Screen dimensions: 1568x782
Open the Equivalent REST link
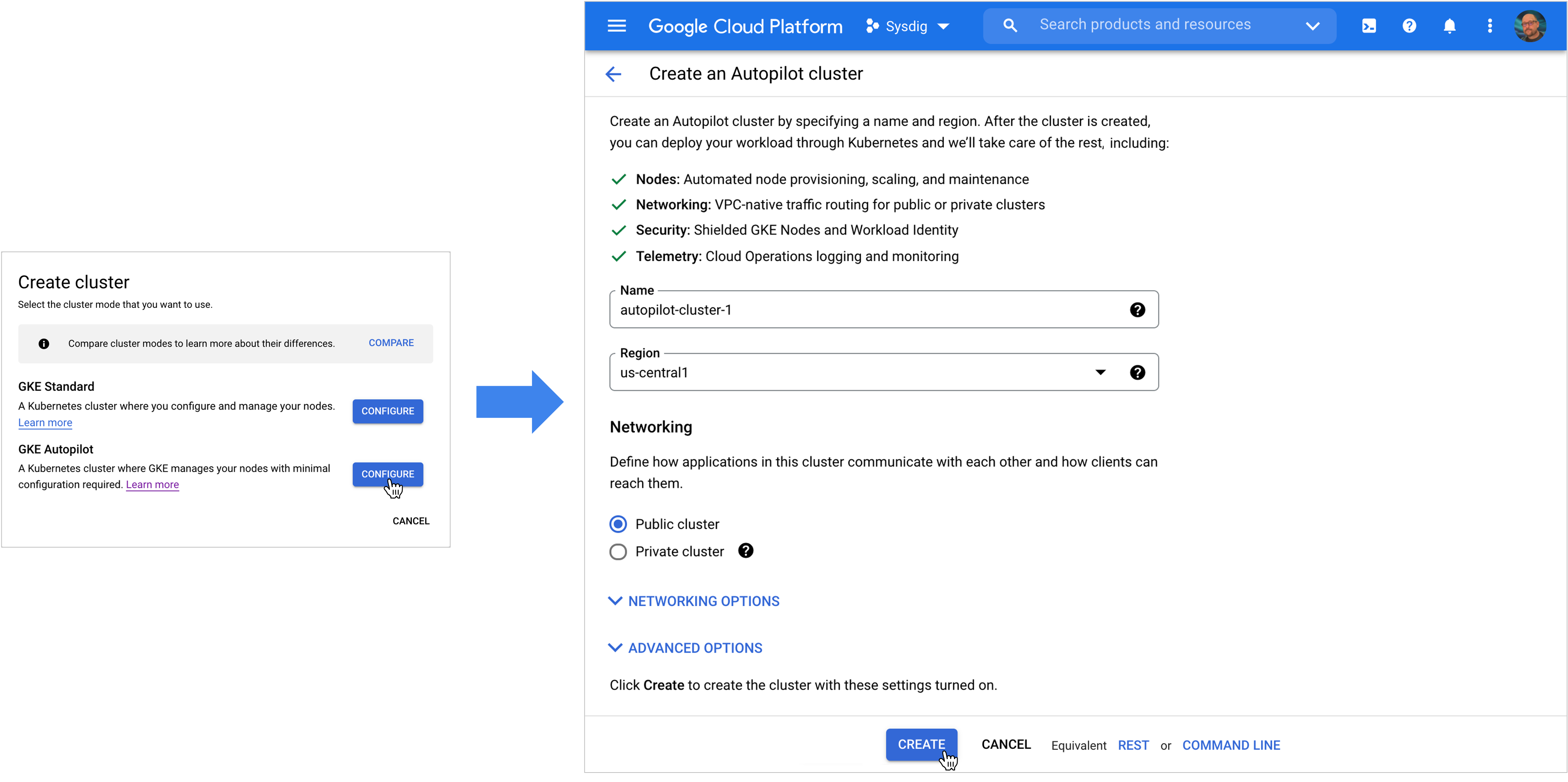click(1133, 746)
